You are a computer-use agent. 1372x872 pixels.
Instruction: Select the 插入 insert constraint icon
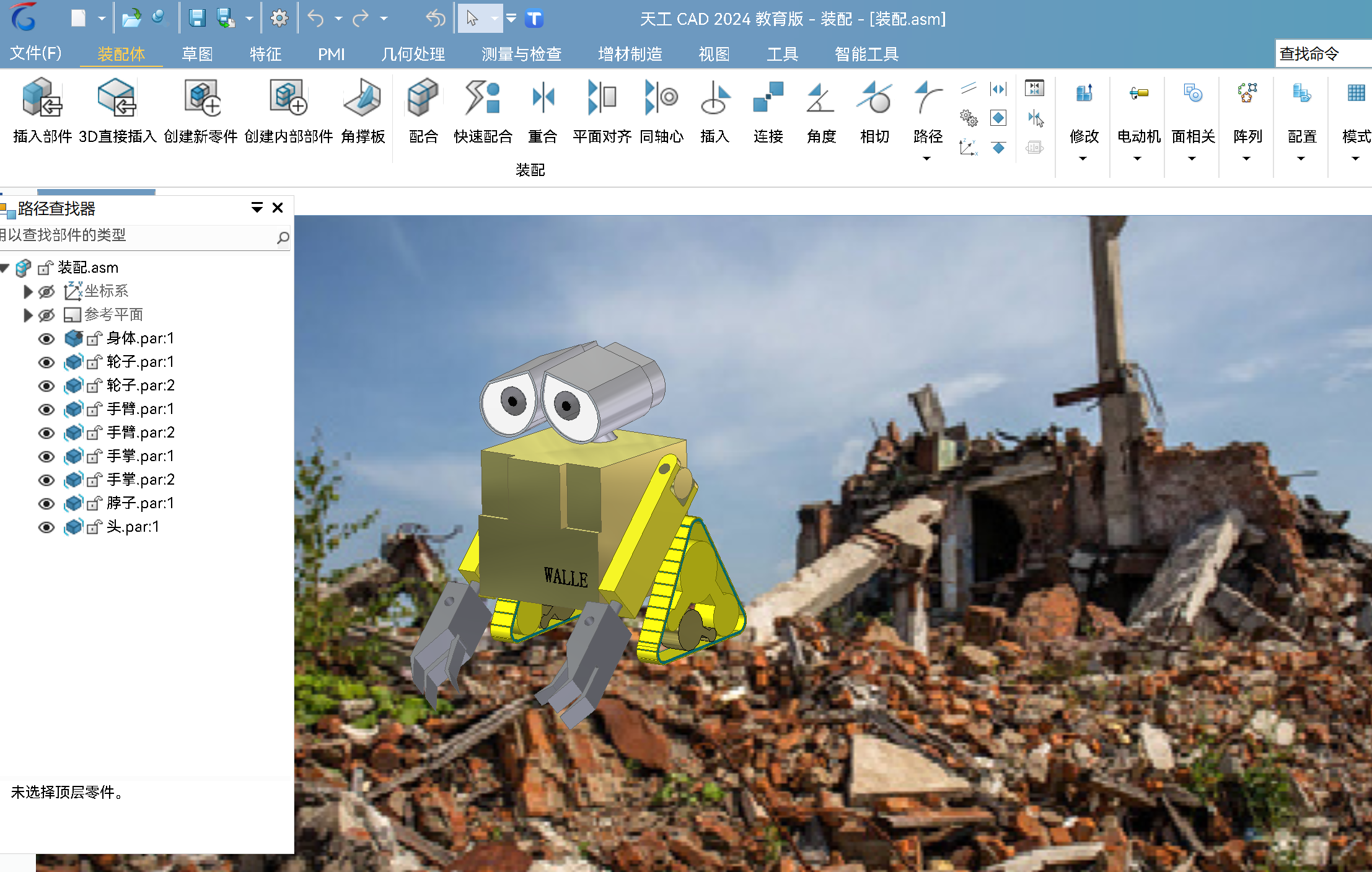pos(715,97)
